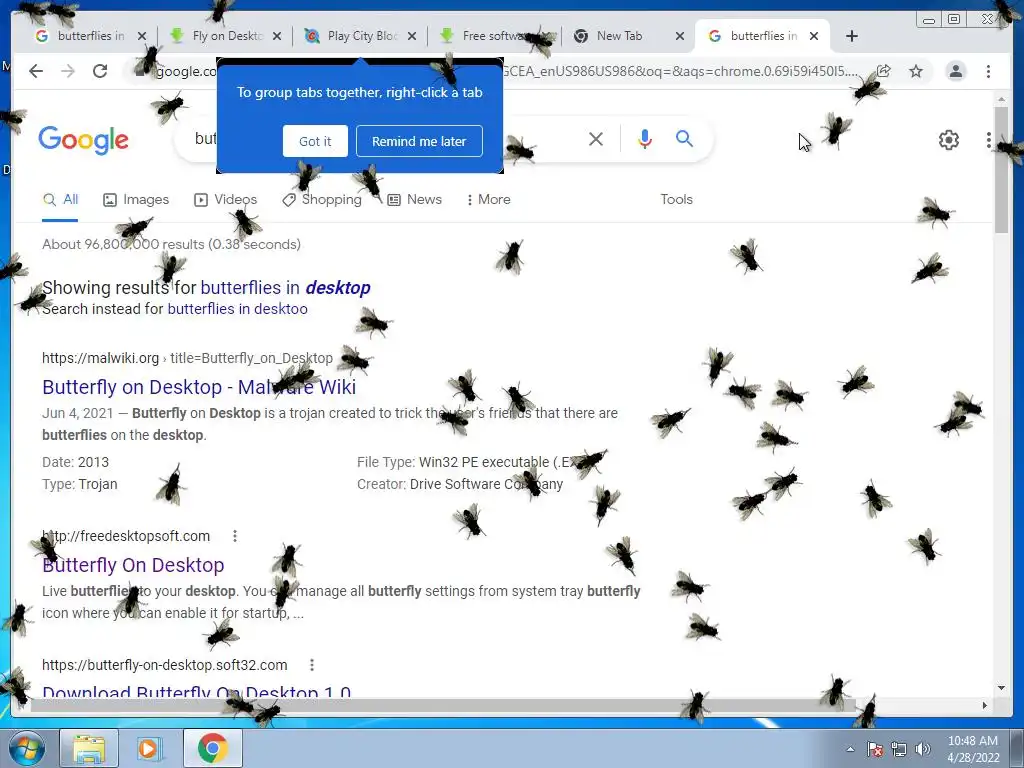Open options for soft32.com result

pyautogui.click(x=312, y=665)
